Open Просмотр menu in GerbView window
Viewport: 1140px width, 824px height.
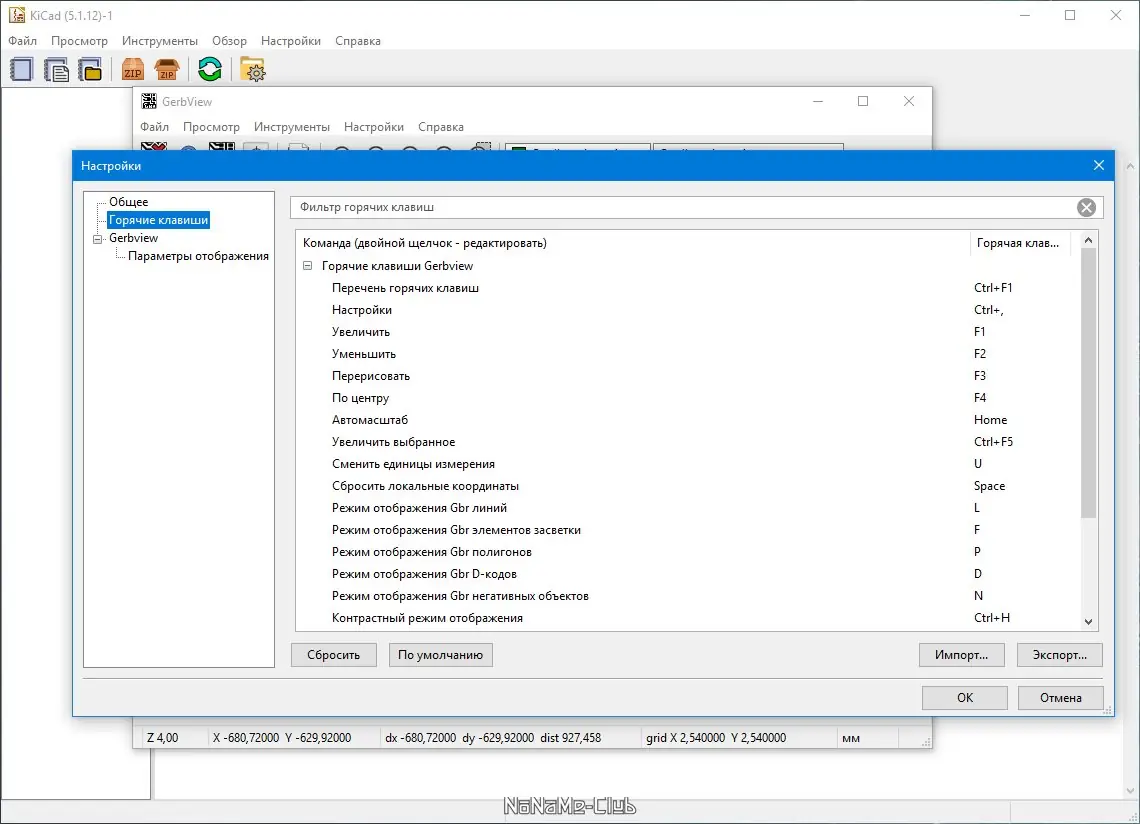(212, 127)
